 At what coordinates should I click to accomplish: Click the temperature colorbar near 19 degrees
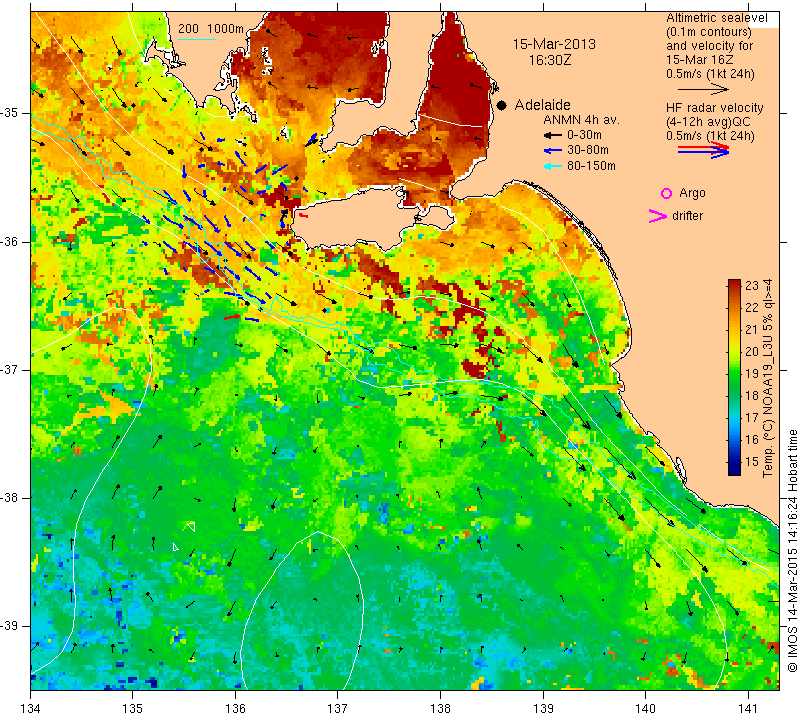(x=734, y=373)
